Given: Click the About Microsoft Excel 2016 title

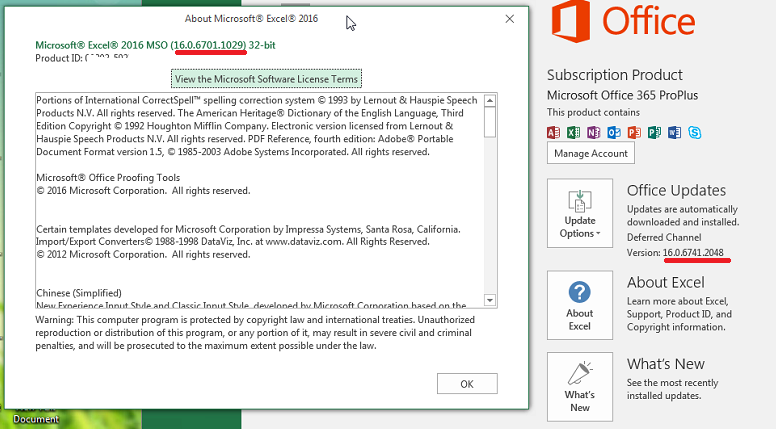Looking at the screenshot, I should [x=251, y=19].
